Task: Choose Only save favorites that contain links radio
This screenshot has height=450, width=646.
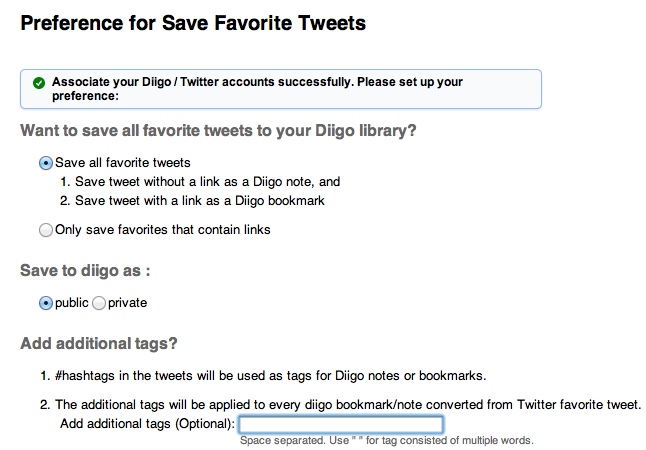Action: tap(46, 230)
